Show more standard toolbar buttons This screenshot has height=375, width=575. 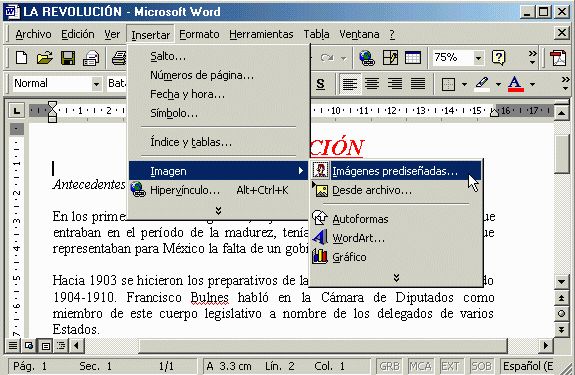click(x=532, y=58)
